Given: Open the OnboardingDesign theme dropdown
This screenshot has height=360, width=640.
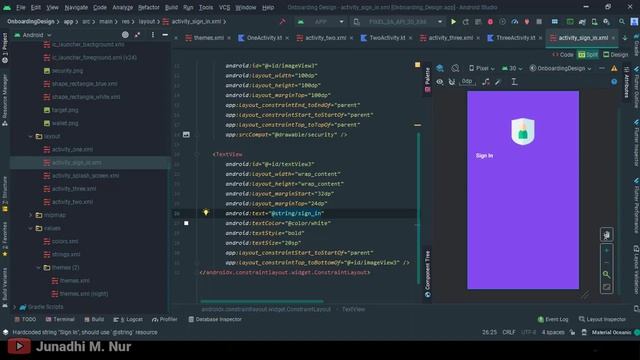Looking at the screenshot, I should 560,68.
